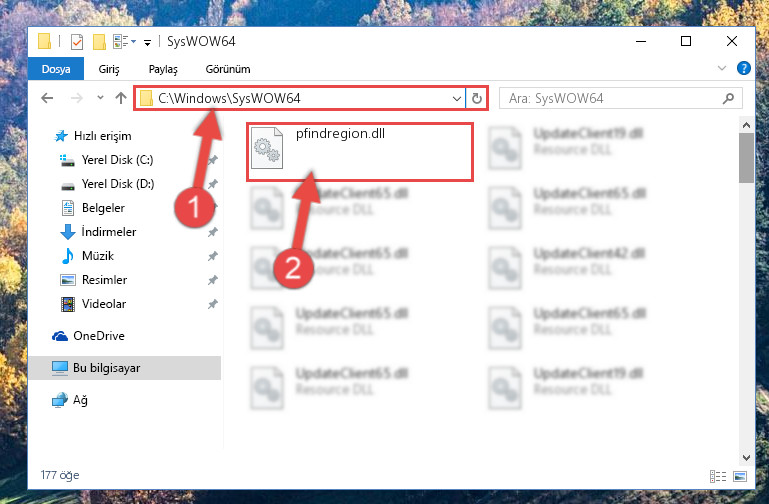The image size is (769, 504).
Task: Switch to details view icon in status bar
Action: click(x=718, y=476)
